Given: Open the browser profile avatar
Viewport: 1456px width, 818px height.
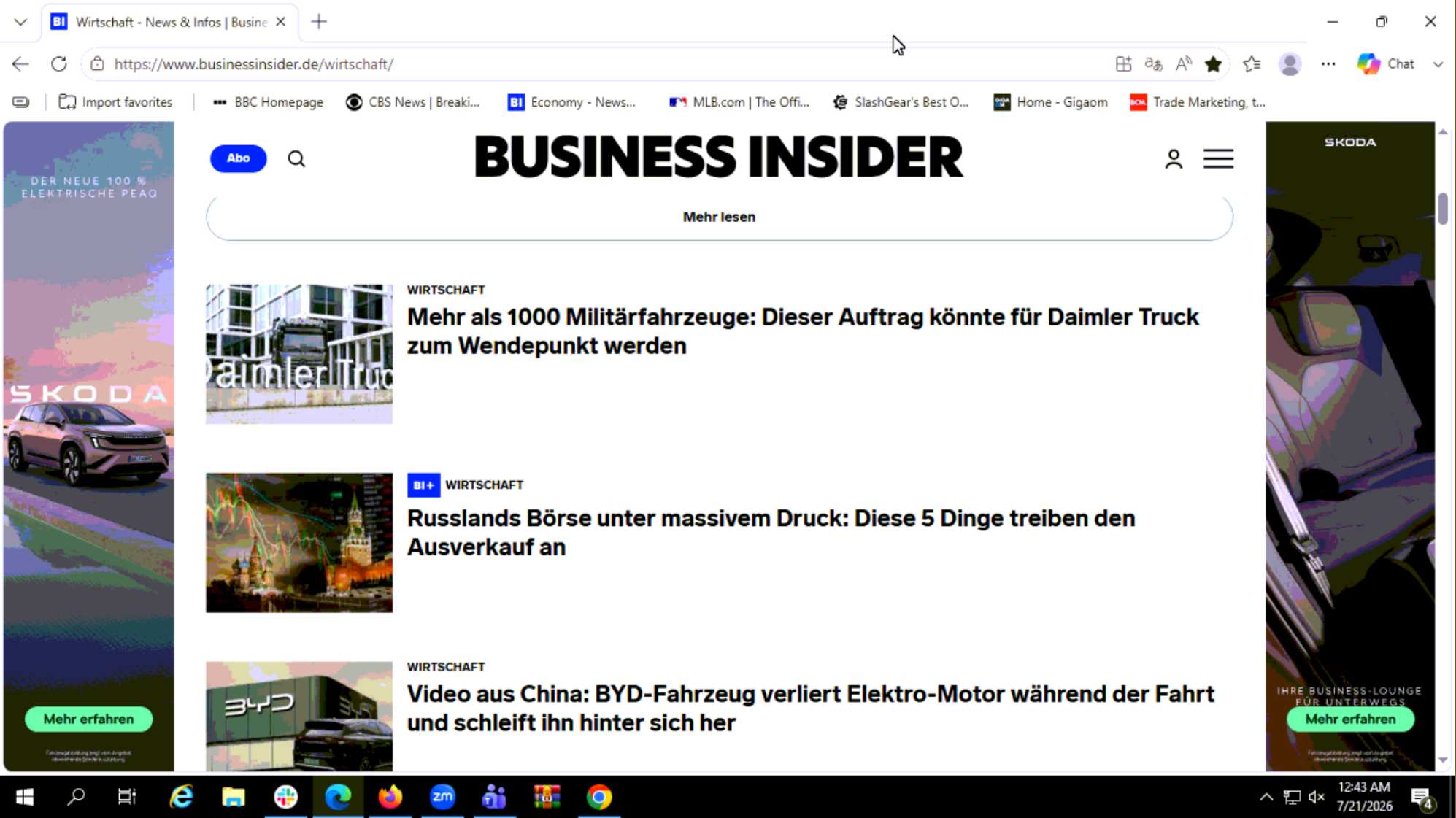Looking at the screenshot, I should click(1290, 64).
